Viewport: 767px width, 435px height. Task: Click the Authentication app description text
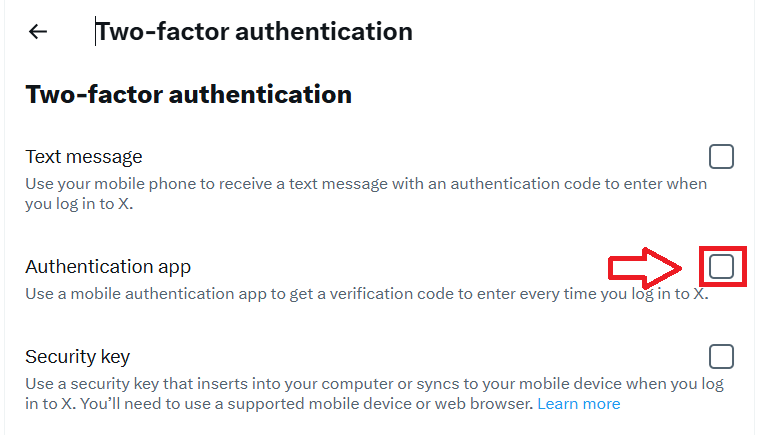tap(366, 295)
